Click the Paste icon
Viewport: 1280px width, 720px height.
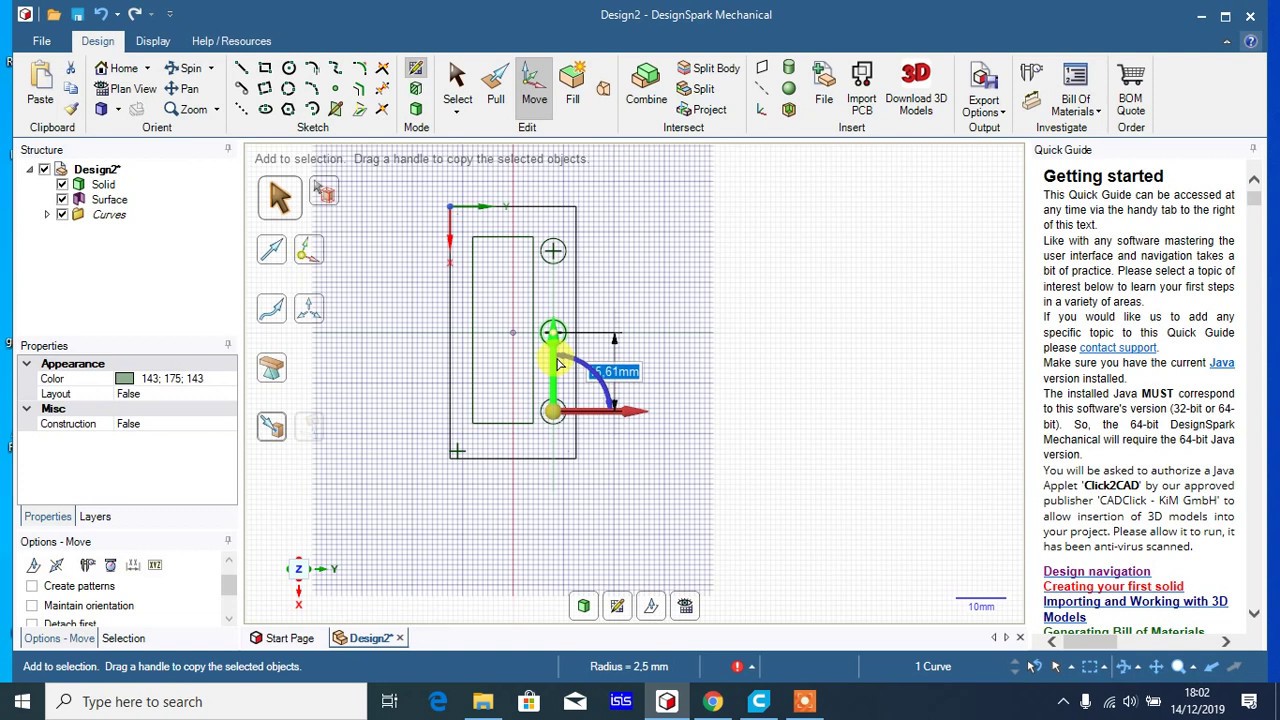40,83
